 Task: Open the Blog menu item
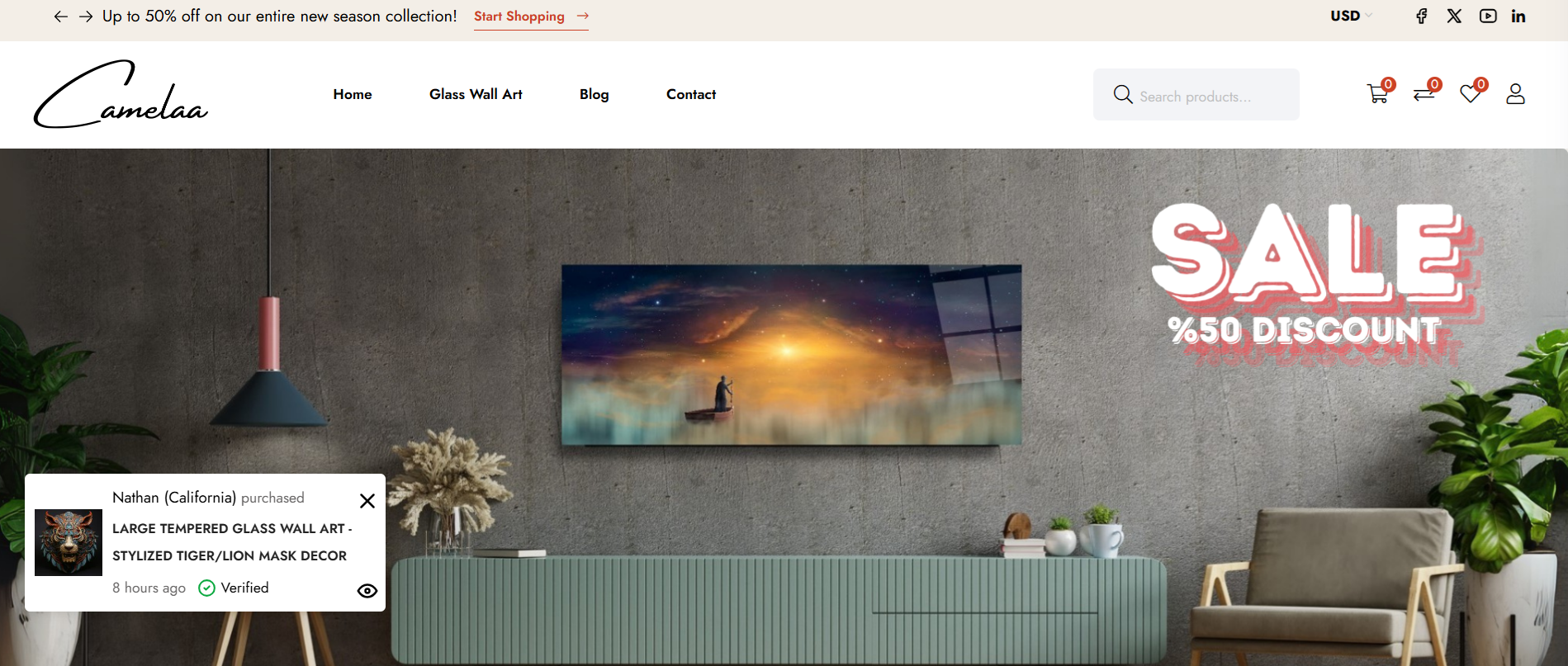595,94
